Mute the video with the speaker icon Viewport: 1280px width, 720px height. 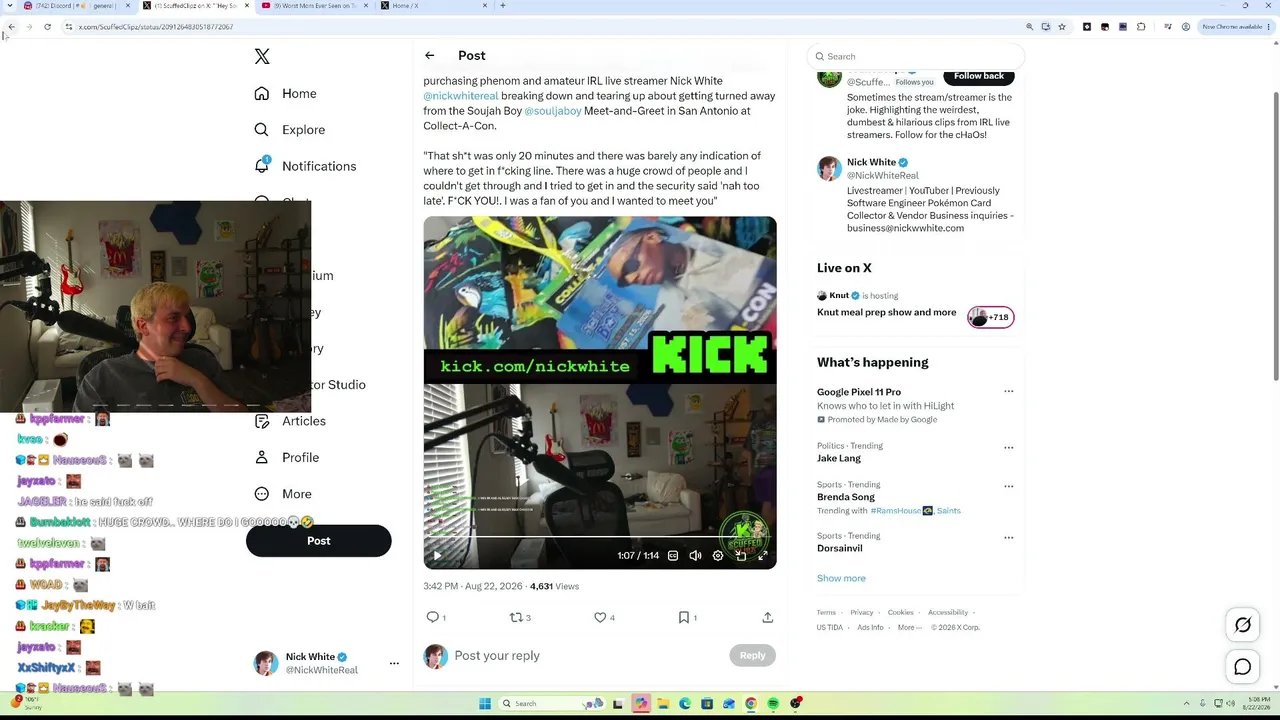point(695,556)
